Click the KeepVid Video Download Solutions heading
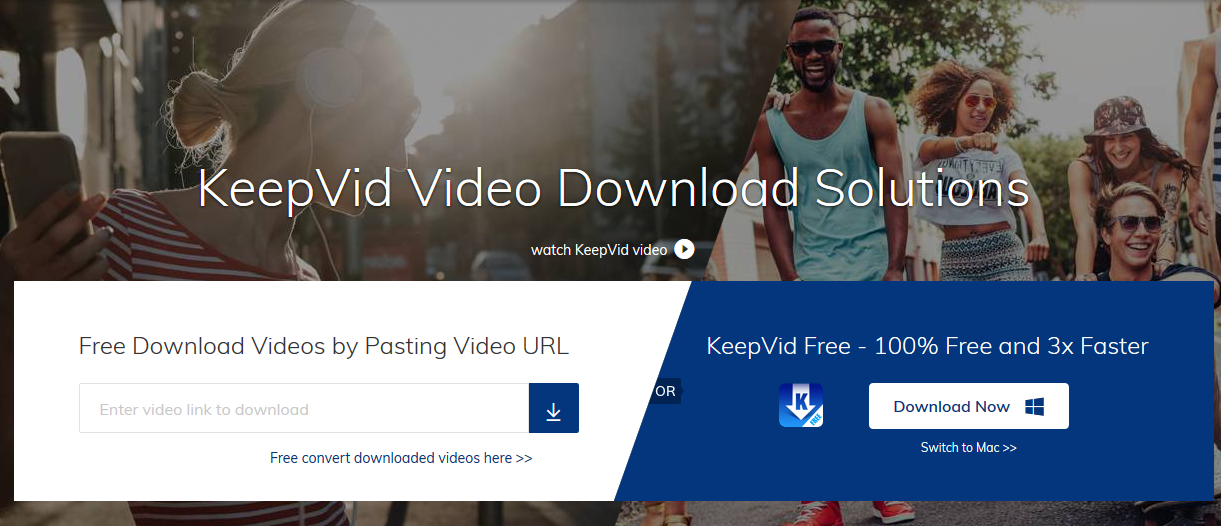The width and height of the screenshot is (1221, 526). pyautogui.click(x=613, y=189)
